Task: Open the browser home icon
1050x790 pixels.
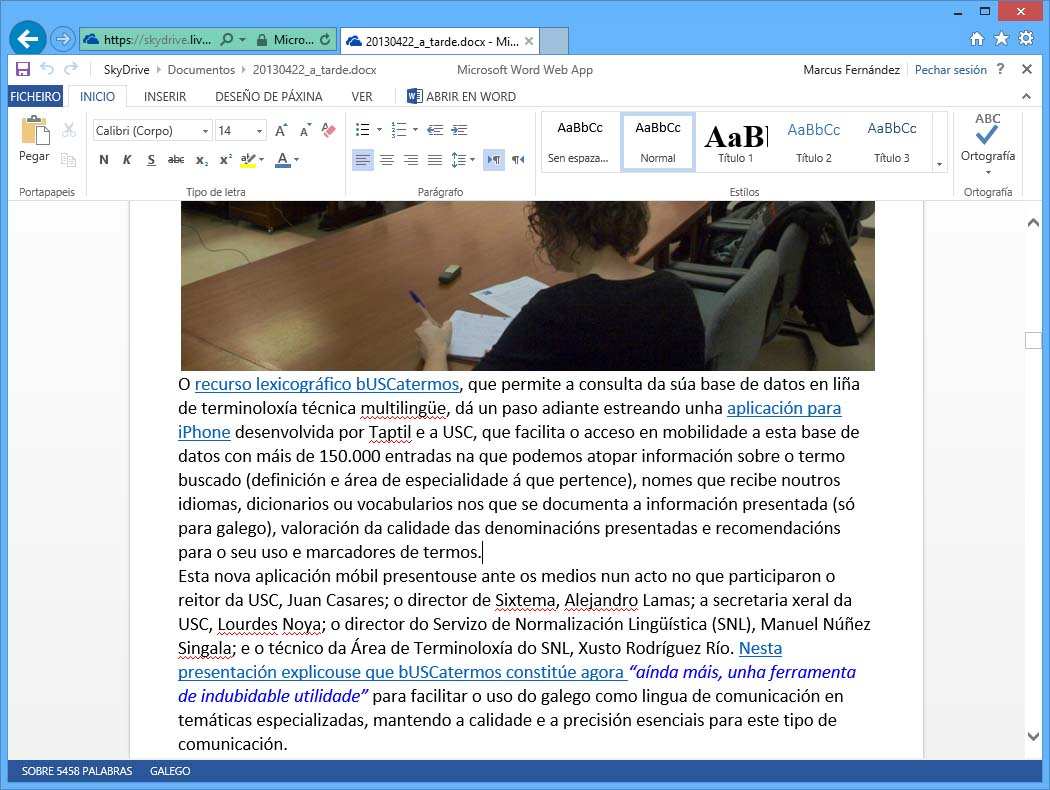Action: pyautogui.click(x=977, y=39)
